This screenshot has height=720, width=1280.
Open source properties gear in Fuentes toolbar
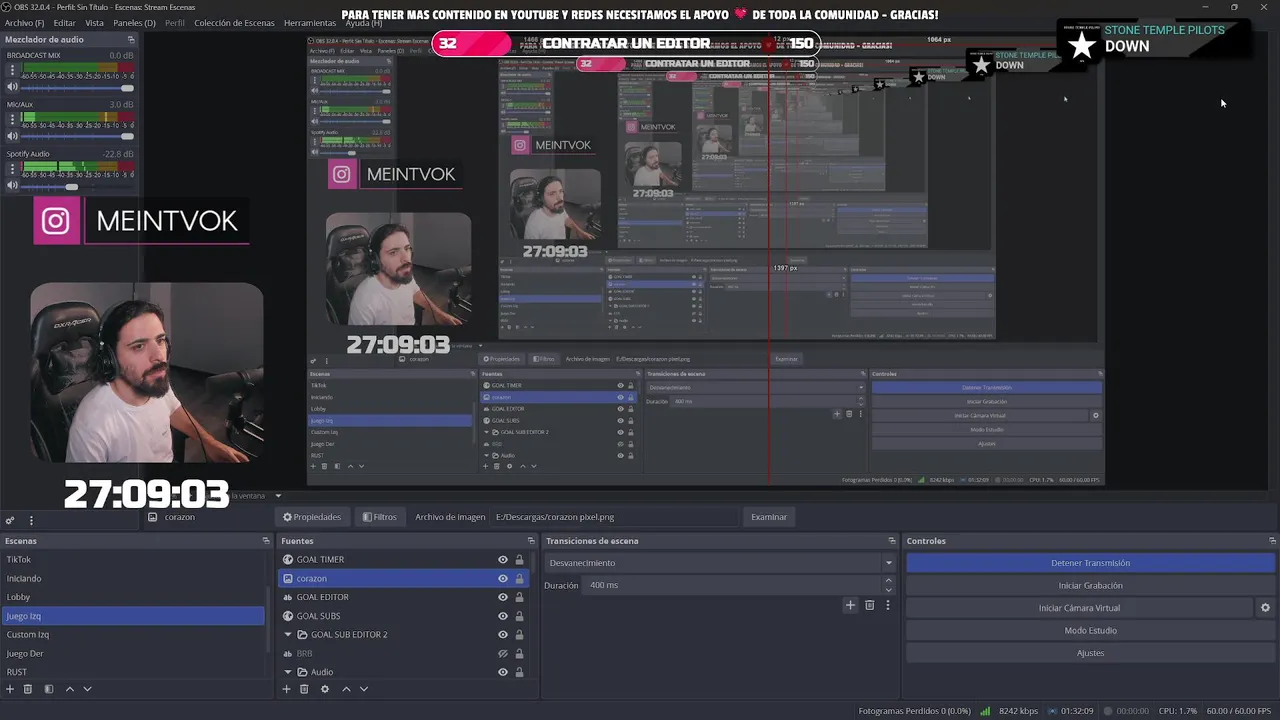point(324,689)
